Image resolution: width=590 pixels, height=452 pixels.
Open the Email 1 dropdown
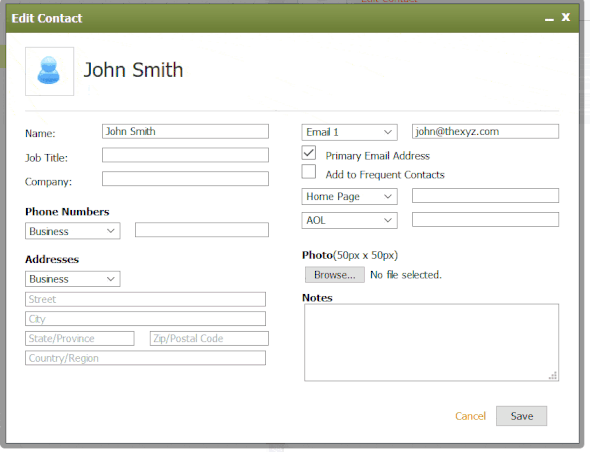tap(349, 132)
